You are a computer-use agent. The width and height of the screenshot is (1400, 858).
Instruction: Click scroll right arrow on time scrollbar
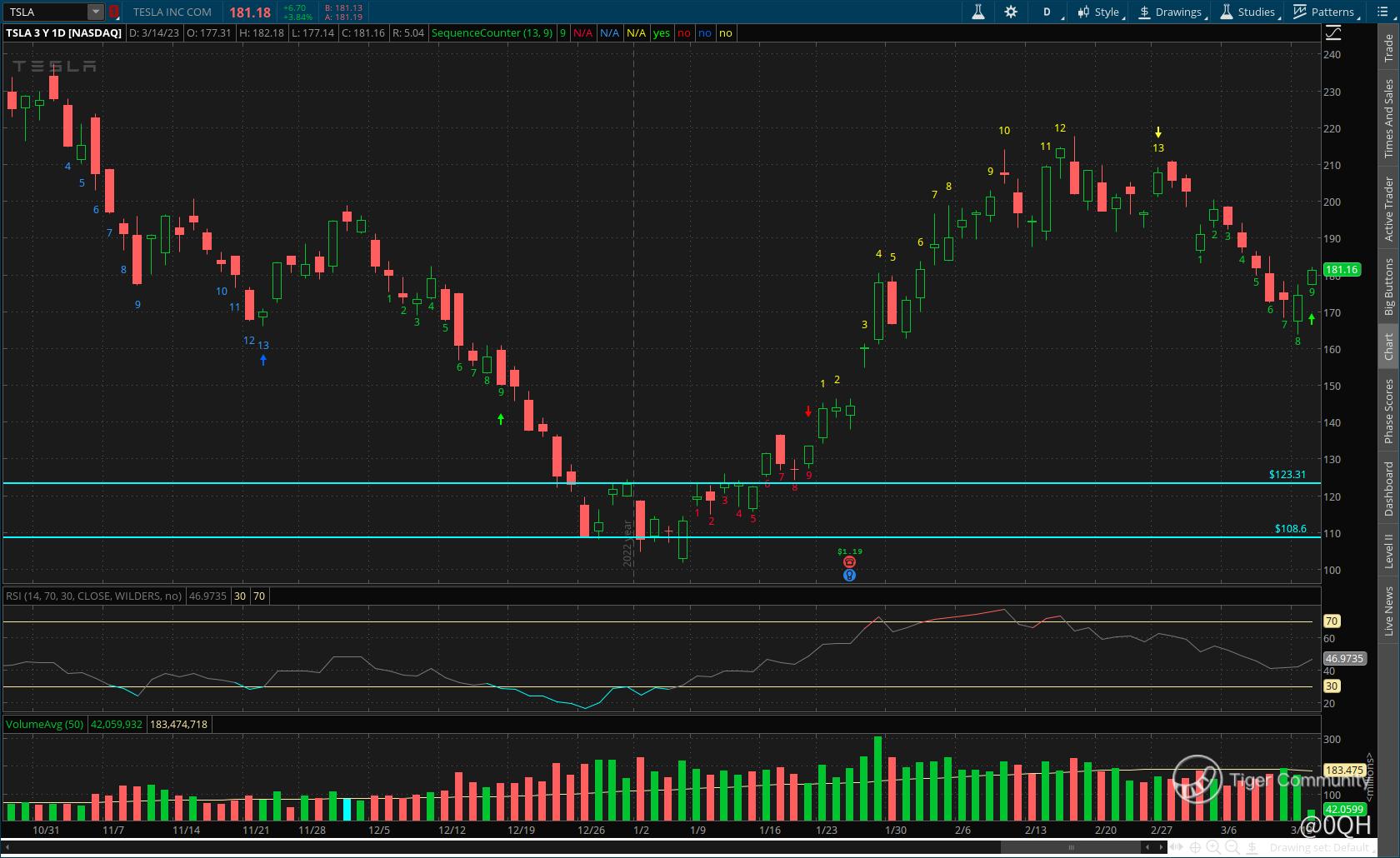coord(1161,848)
